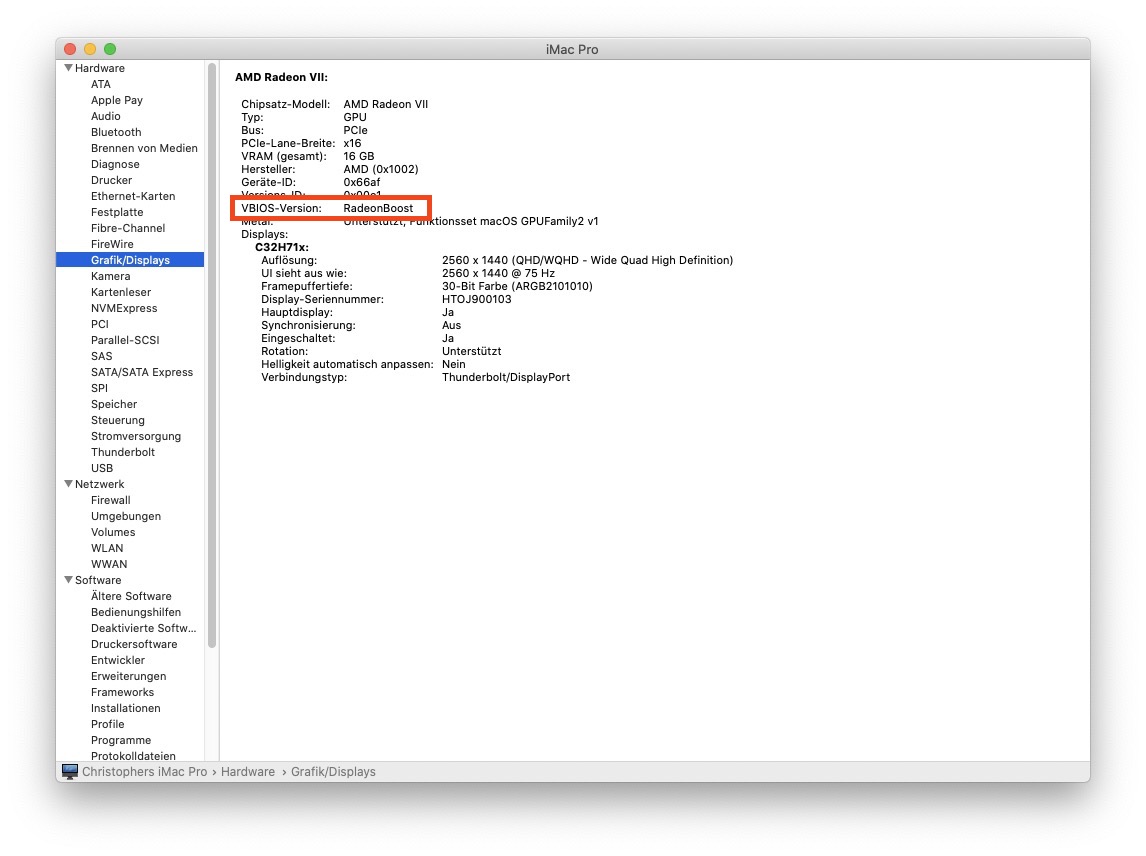Select Erweiterungen under Software
1146x856 pixels.
[129, 676]
